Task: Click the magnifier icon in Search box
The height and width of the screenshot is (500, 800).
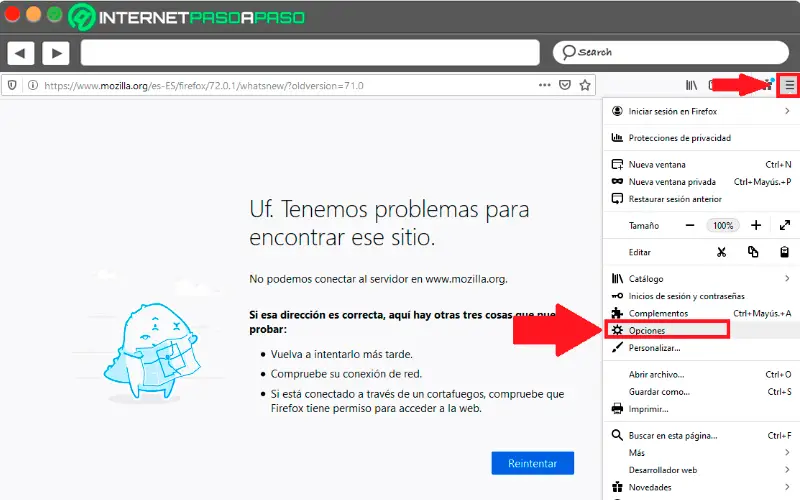Action: click(x=568, y=52)
